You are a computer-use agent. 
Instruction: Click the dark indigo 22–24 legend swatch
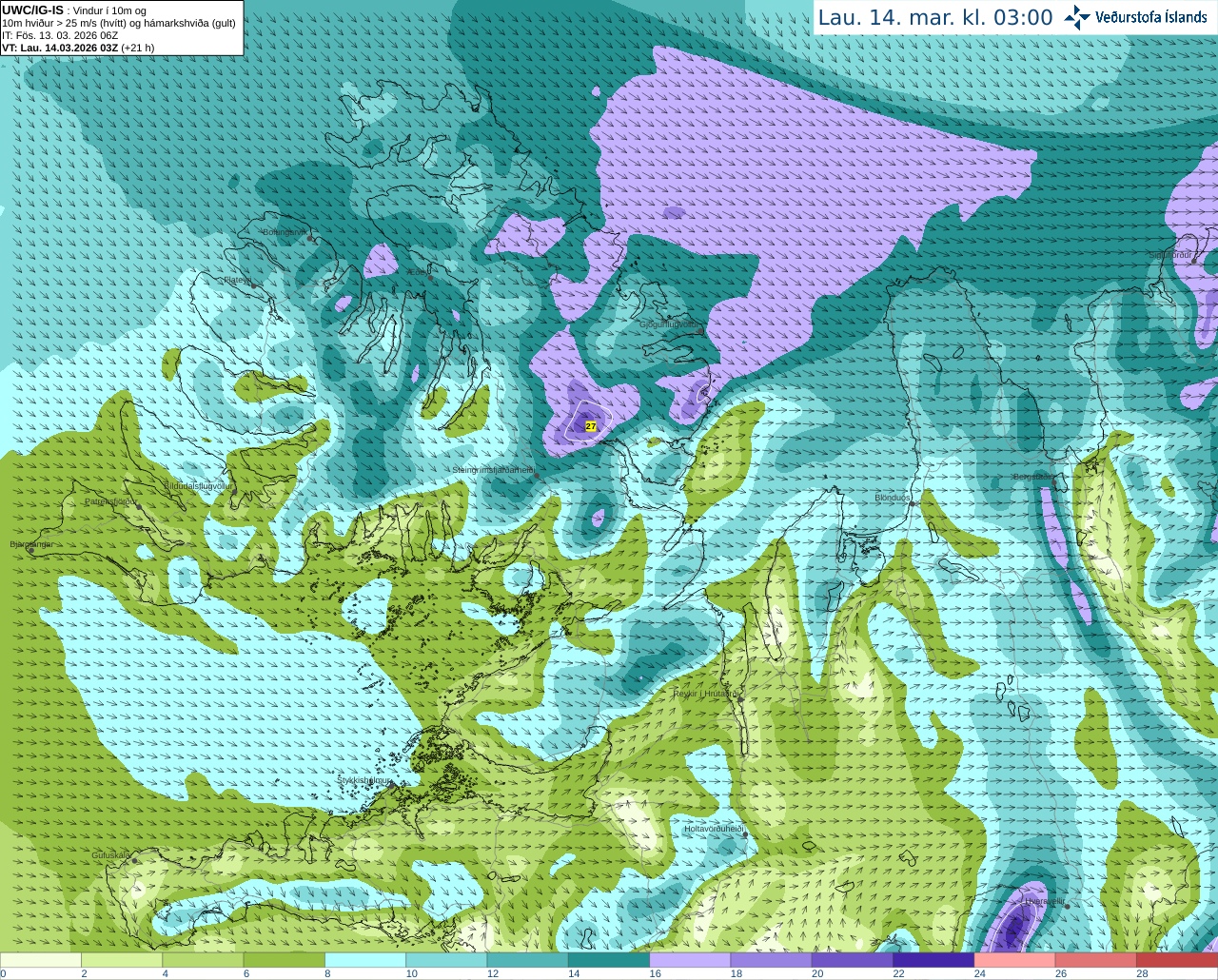click(933, 959)
